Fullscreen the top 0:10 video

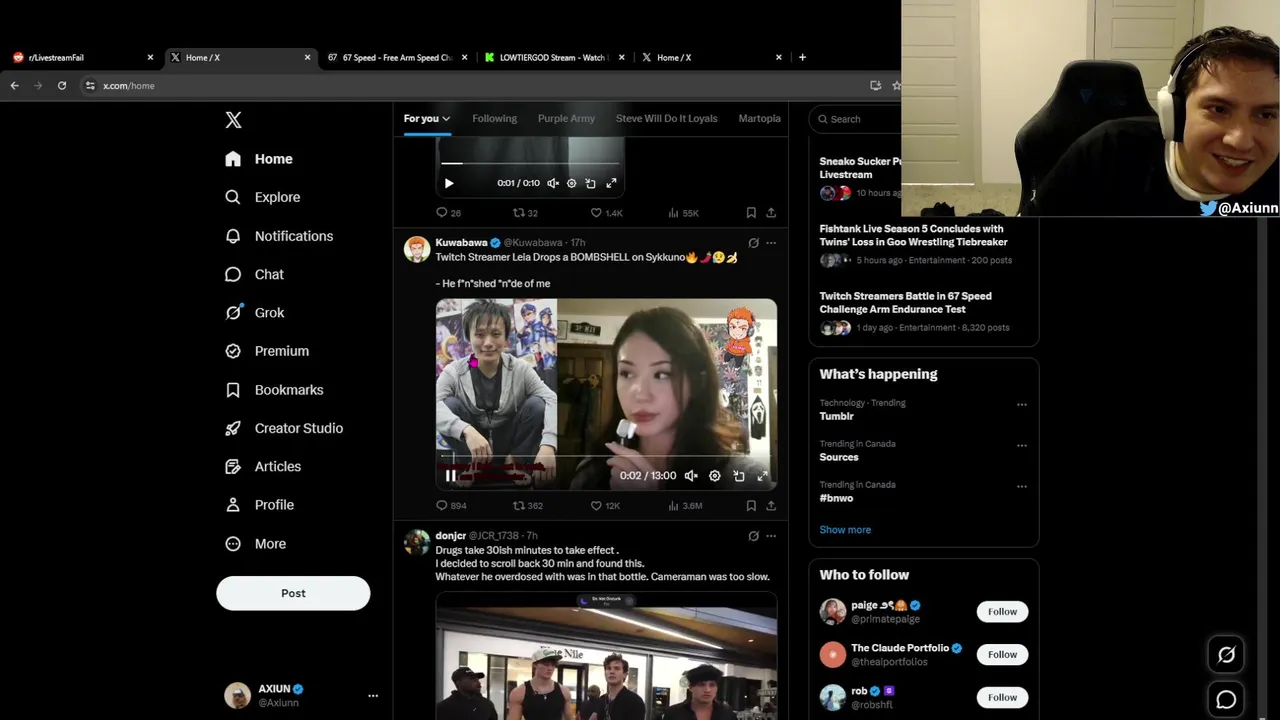611,183
